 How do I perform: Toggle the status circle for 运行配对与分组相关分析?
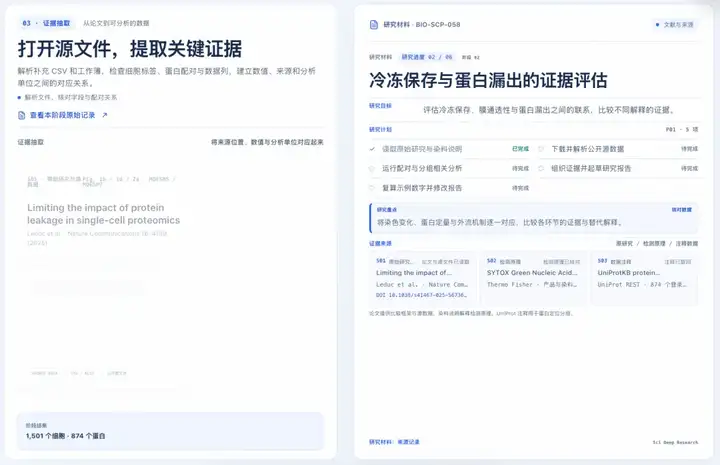(372, 168)
